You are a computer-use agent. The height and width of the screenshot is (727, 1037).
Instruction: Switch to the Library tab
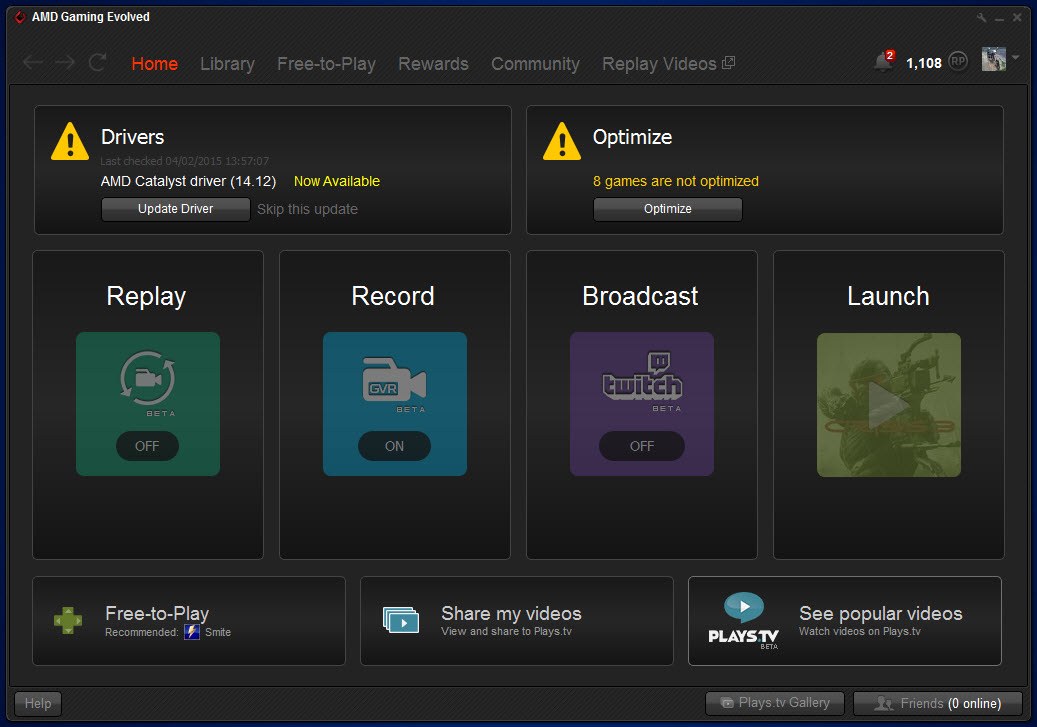pyautogui.click(x=228, y=64)
